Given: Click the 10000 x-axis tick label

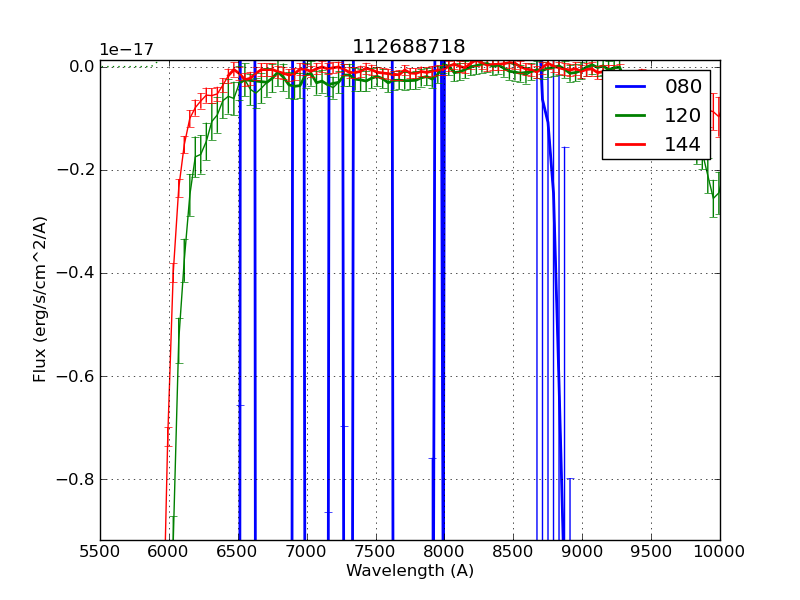Looking at the screenshot, I should click(719, 550).
